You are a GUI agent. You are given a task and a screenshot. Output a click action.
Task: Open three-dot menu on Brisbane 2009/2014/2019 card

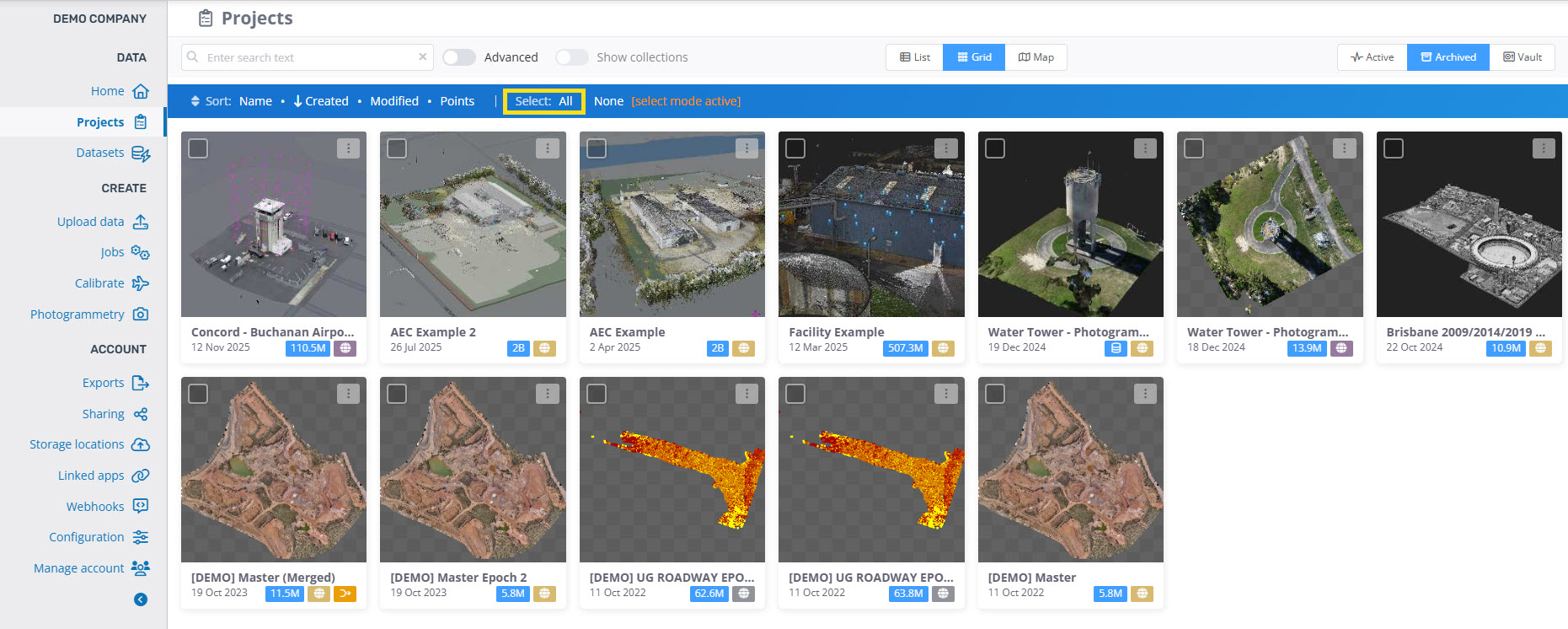[1543, 148]
